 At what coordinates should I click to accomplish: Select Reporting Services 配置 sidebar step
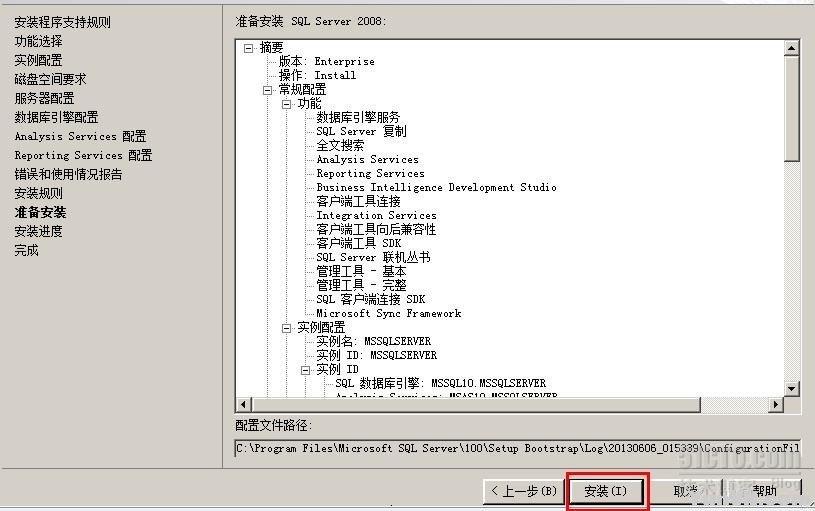click(83, 155)
